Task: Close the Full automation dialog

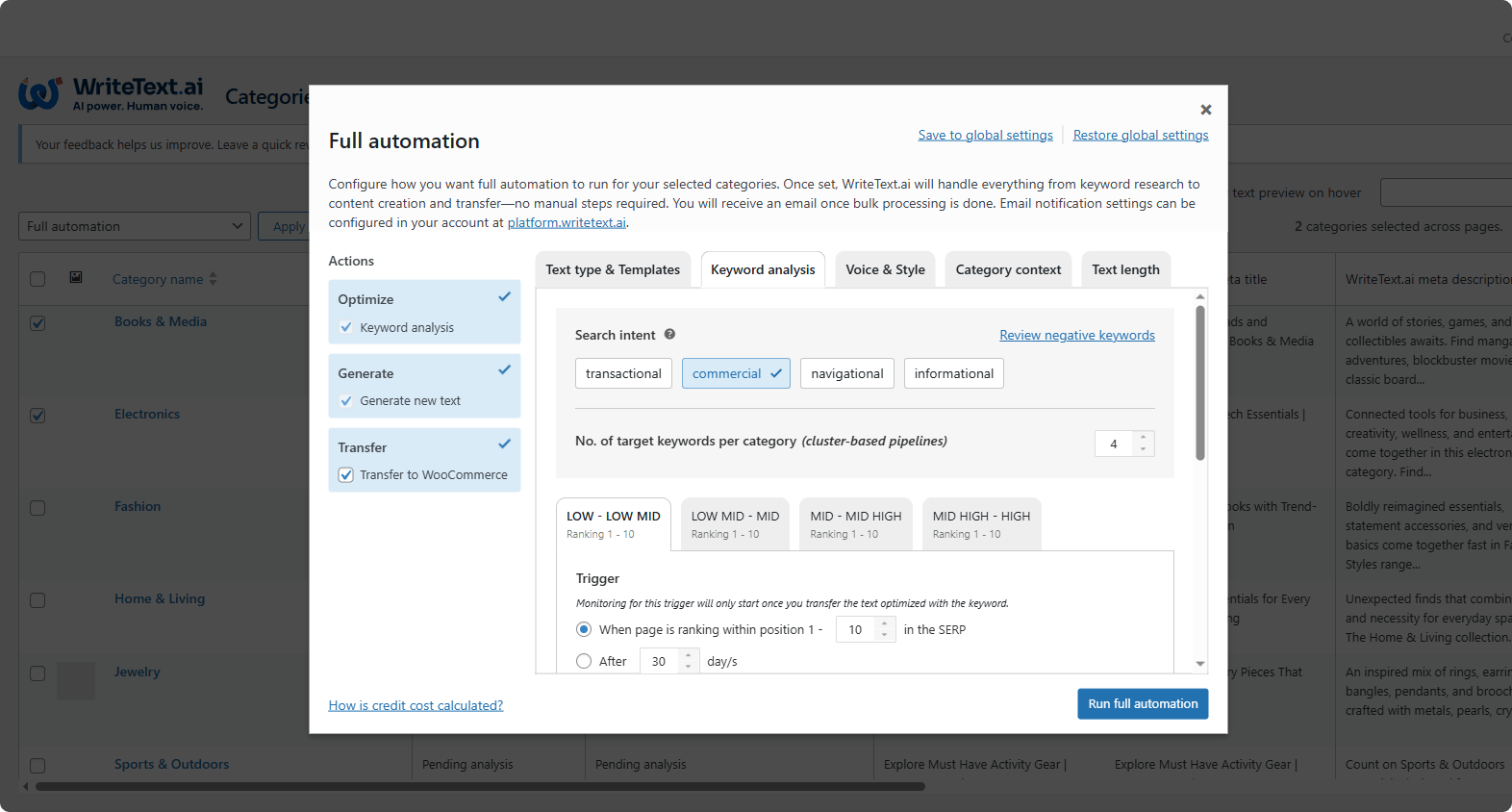Action: click(1205, 110)
